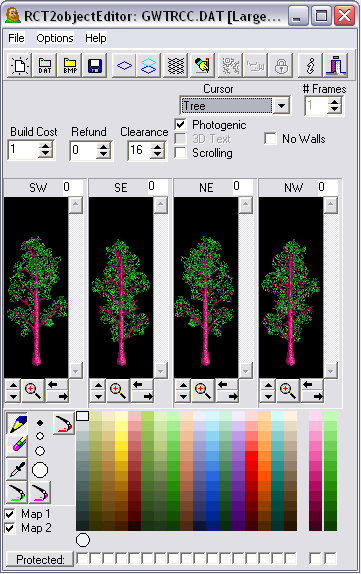This screenshot has width=361, height=574.
Task: Pick the eyedropper color tool
Action: [17, 469]
